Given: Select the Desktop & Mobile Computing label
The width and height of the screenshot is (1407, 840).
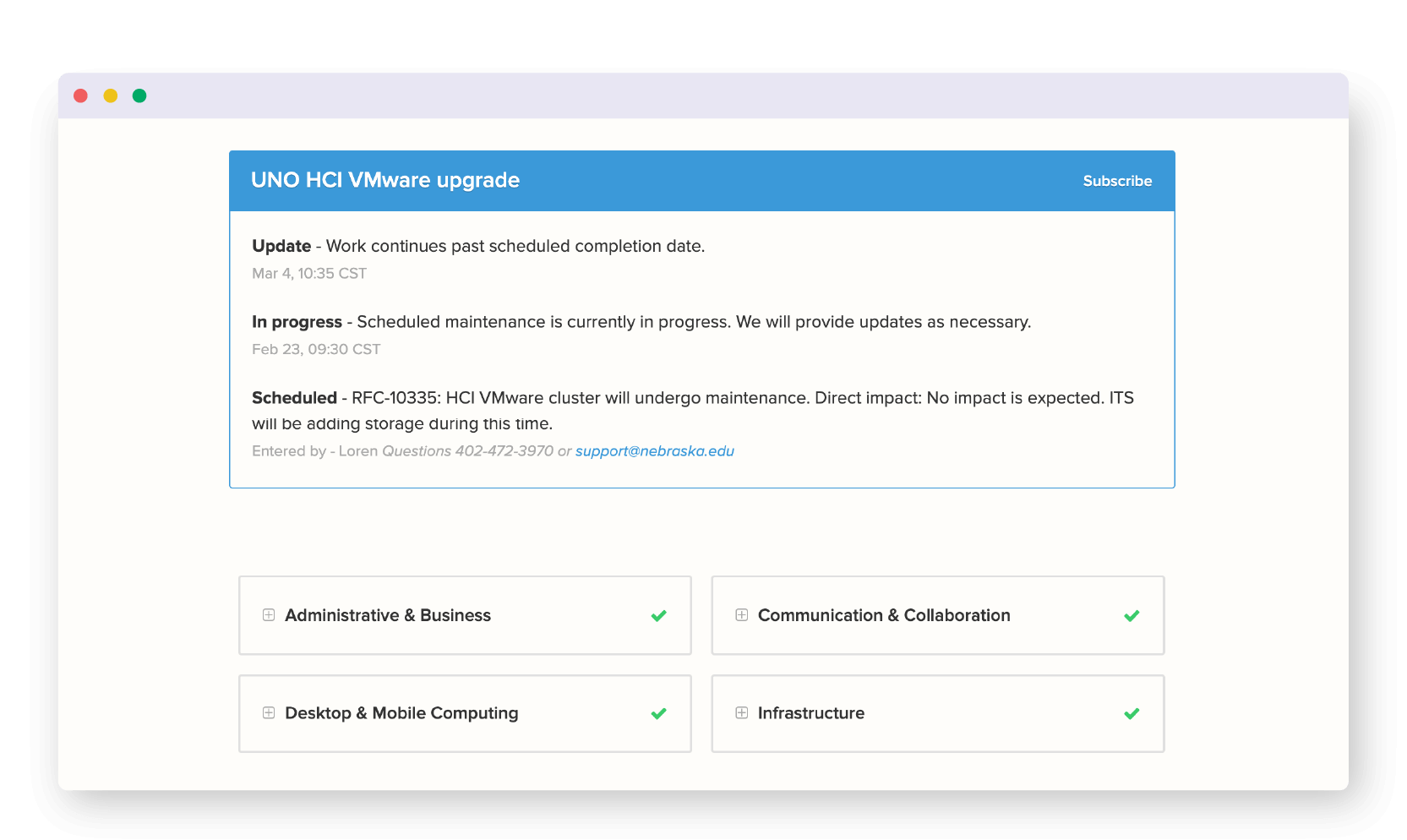Looking at the screenshot, I should point(401,713).
